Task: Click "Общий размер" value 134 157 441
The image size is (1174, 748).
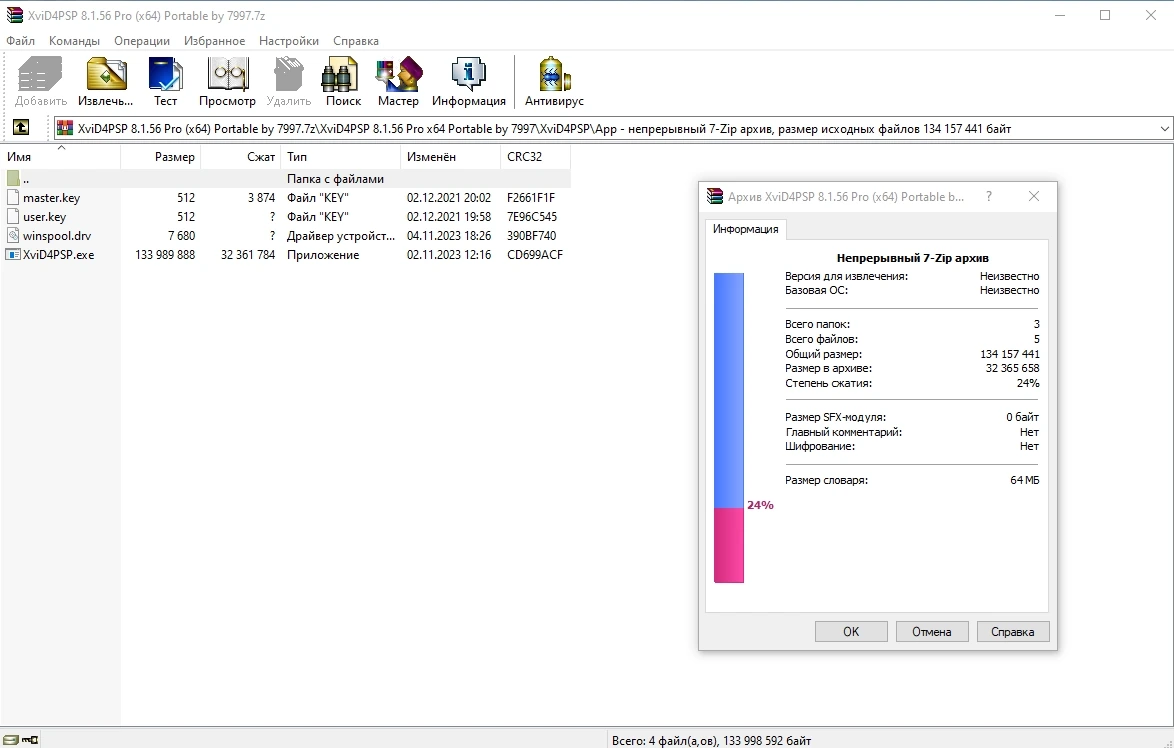Action: click(x=1009, y=353)
